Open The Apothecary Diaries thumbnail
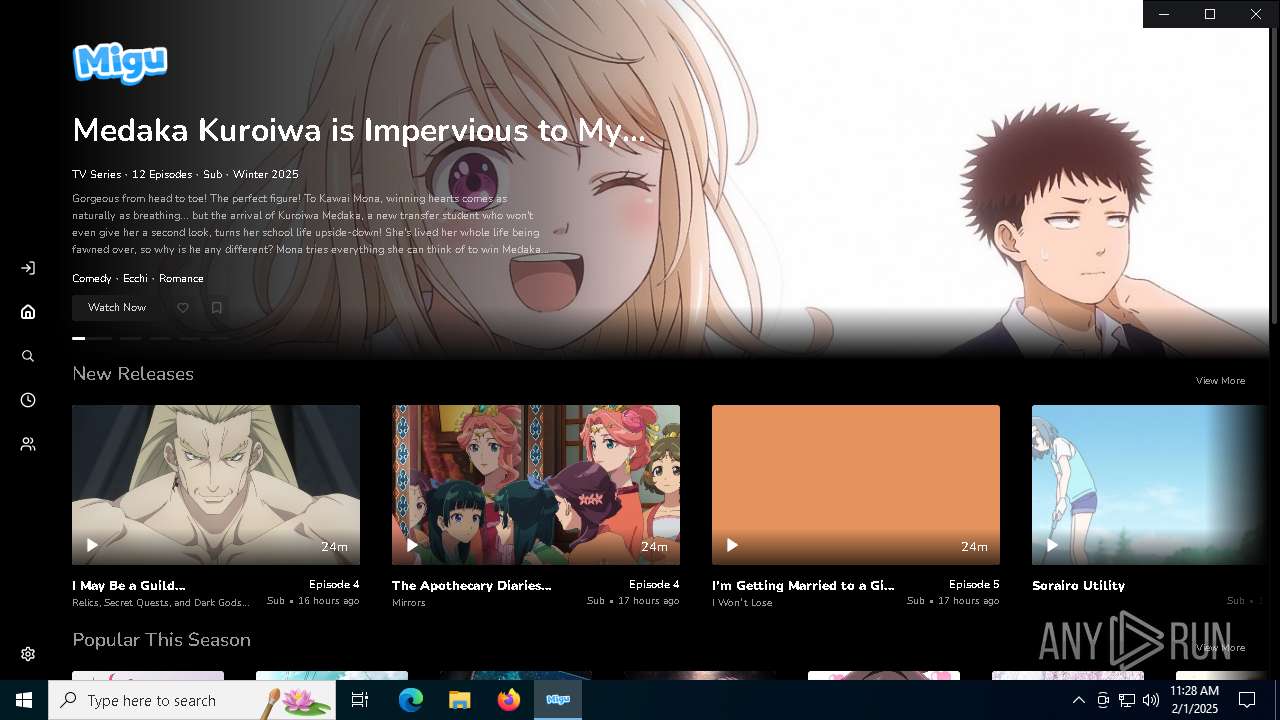 536,485
